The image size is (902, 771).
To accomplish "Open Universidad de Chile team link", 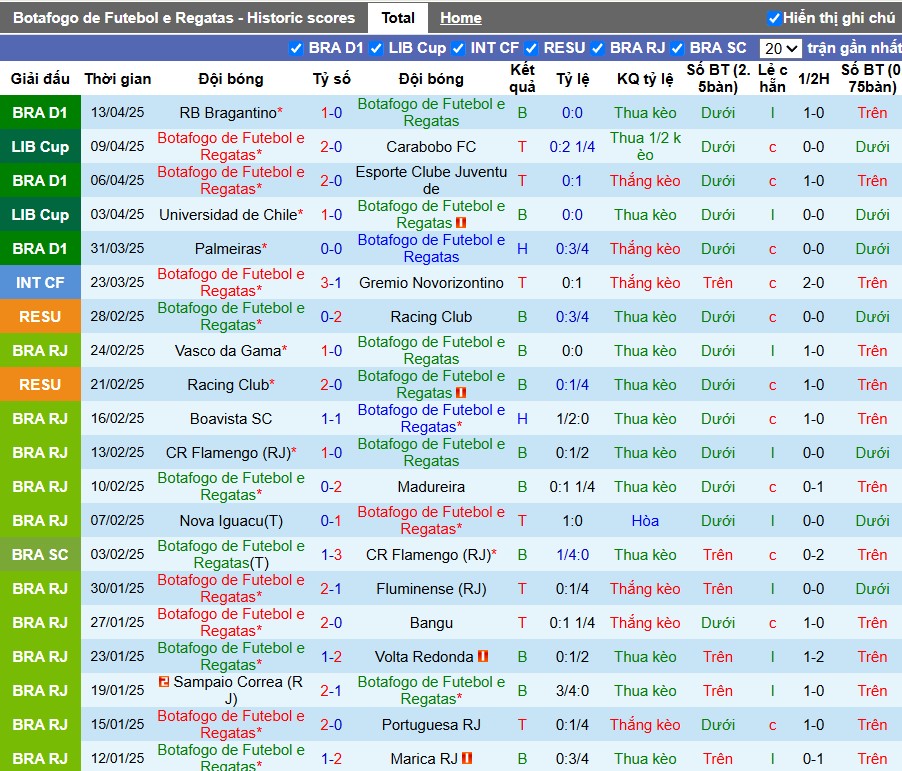I will tap(228, 215).
